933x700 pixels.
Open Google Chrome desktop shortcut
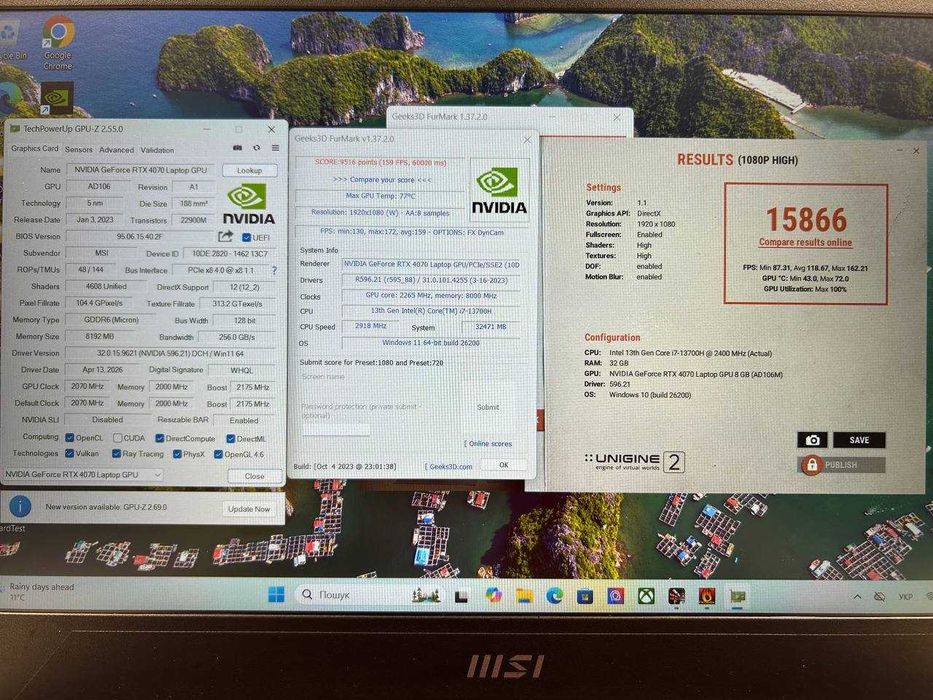pyautogui.click(x=58, y=42)
